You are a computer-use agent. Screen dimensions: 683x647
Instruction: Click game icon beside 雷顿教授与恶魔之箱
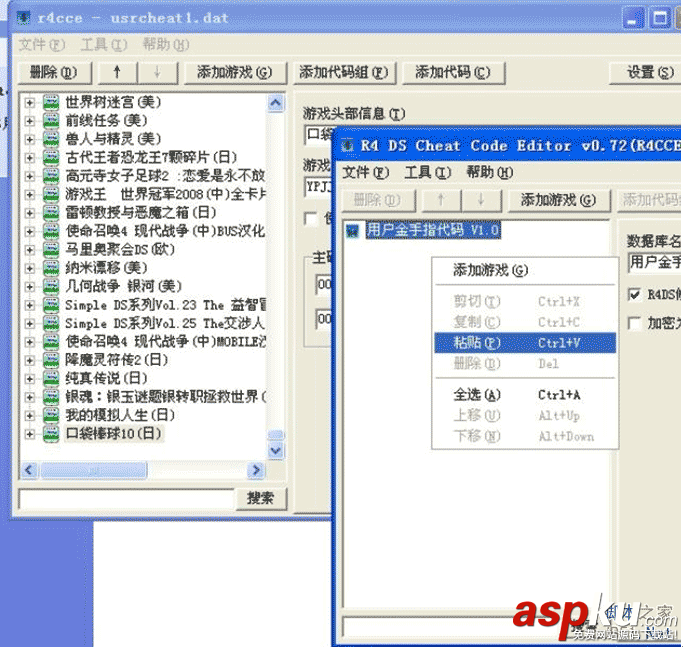[51, 213]
